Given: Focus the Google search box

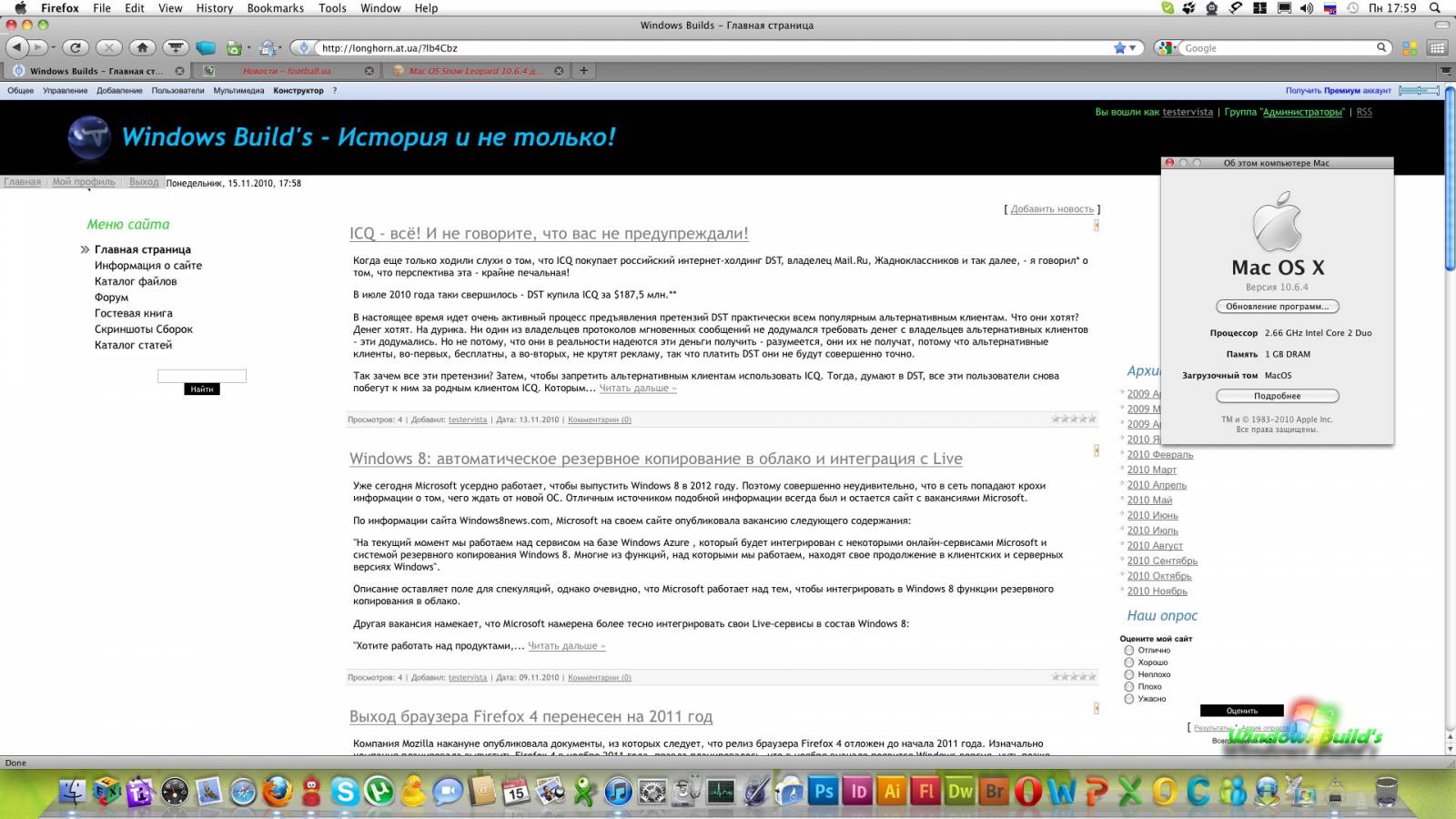Looking at the screenshot, I should (1279, 48).
